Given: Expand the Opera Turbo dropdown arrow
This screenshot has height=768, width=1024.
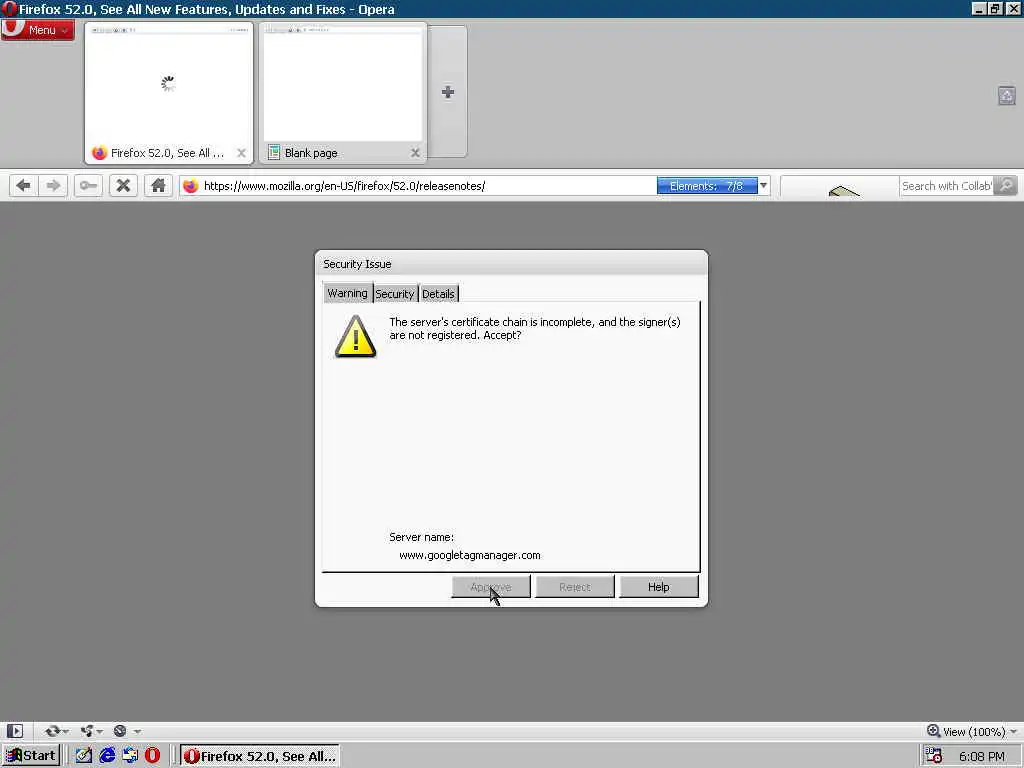Looking at the screenshot, I should (x=137, y=731).
